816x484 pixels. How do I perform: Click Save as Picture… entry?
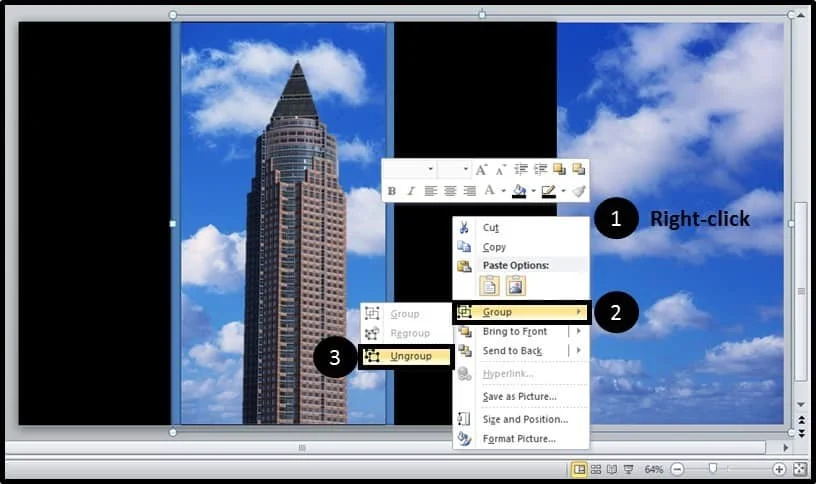point(521,397)
